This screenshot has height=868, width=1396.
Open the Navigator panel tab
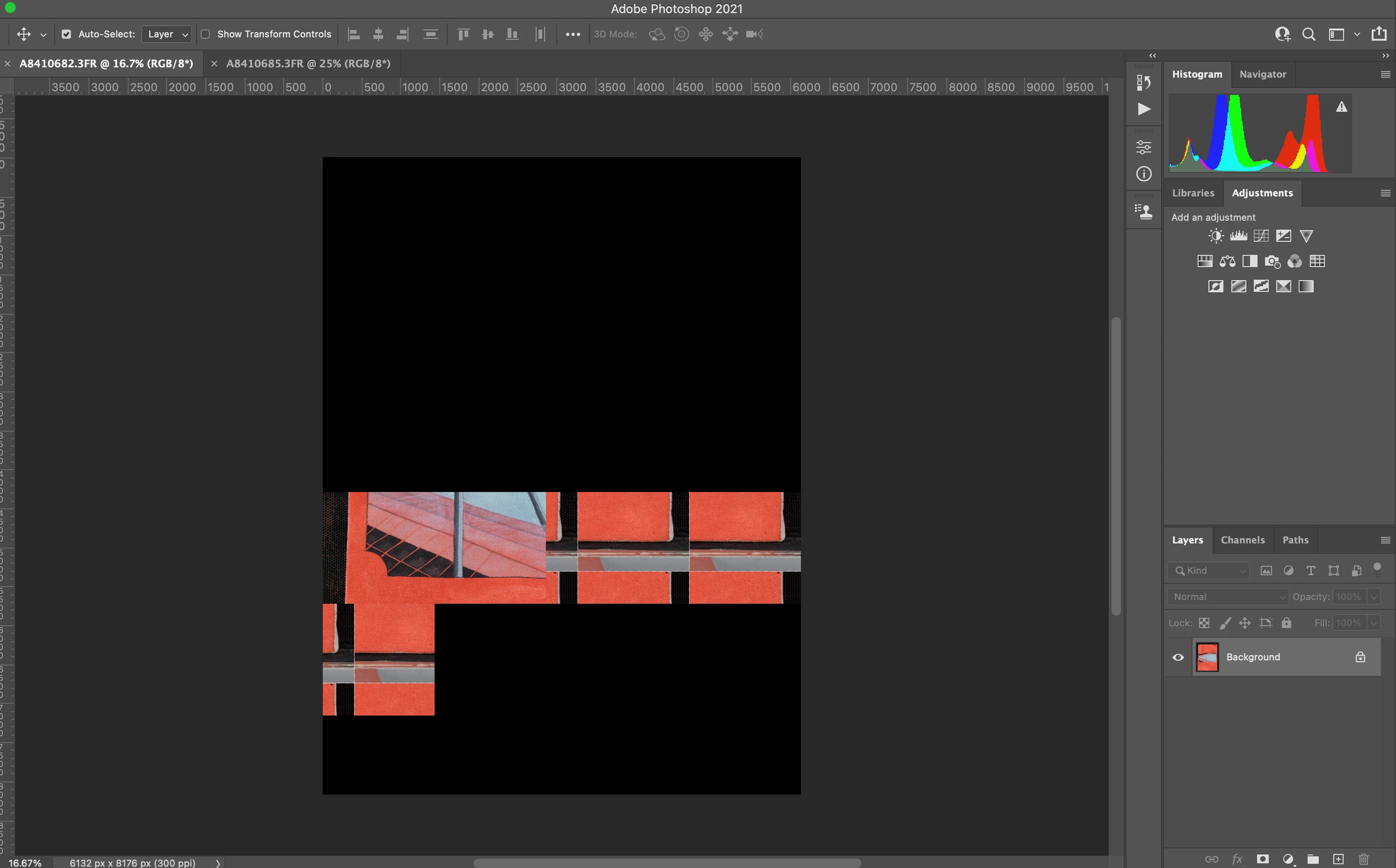[1262, 74]
